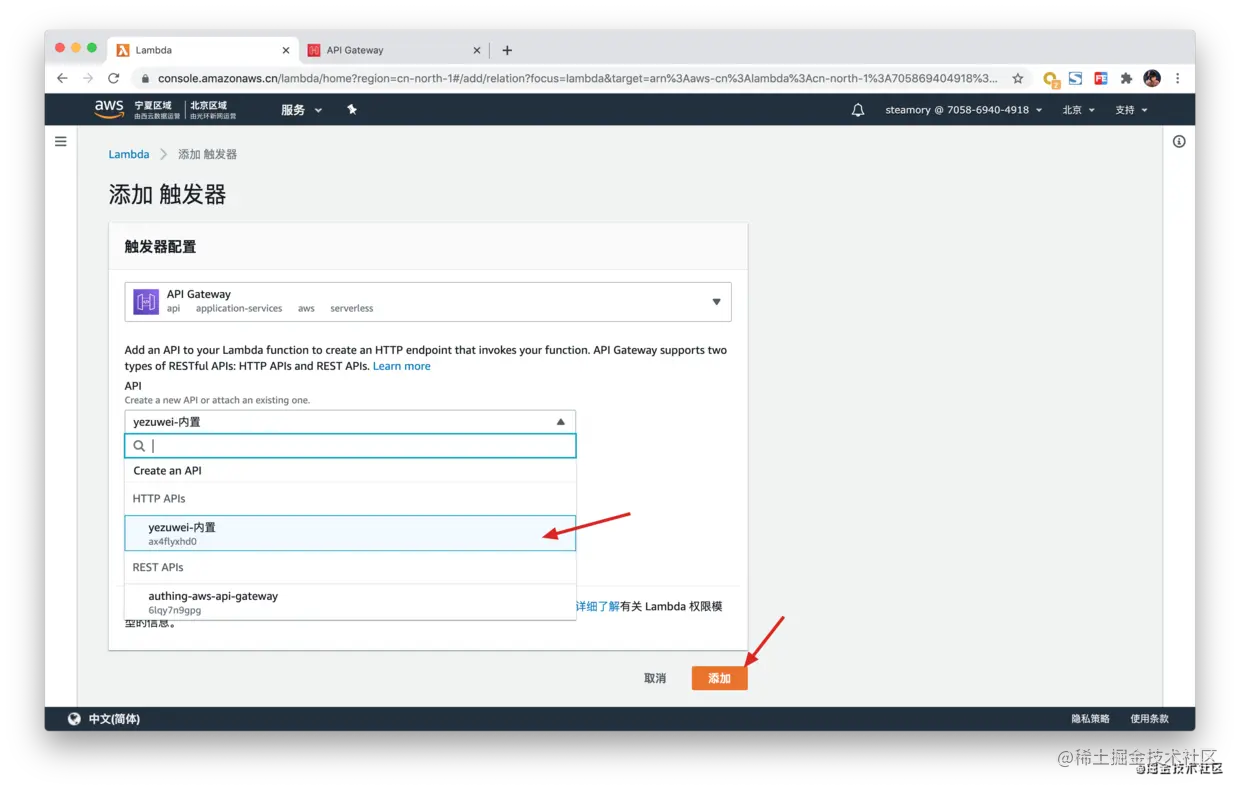Click the 添加 触发器 page title
The width and height of the screenshot is (1240, 790).
pyautogui.click(x=167, y=194)
